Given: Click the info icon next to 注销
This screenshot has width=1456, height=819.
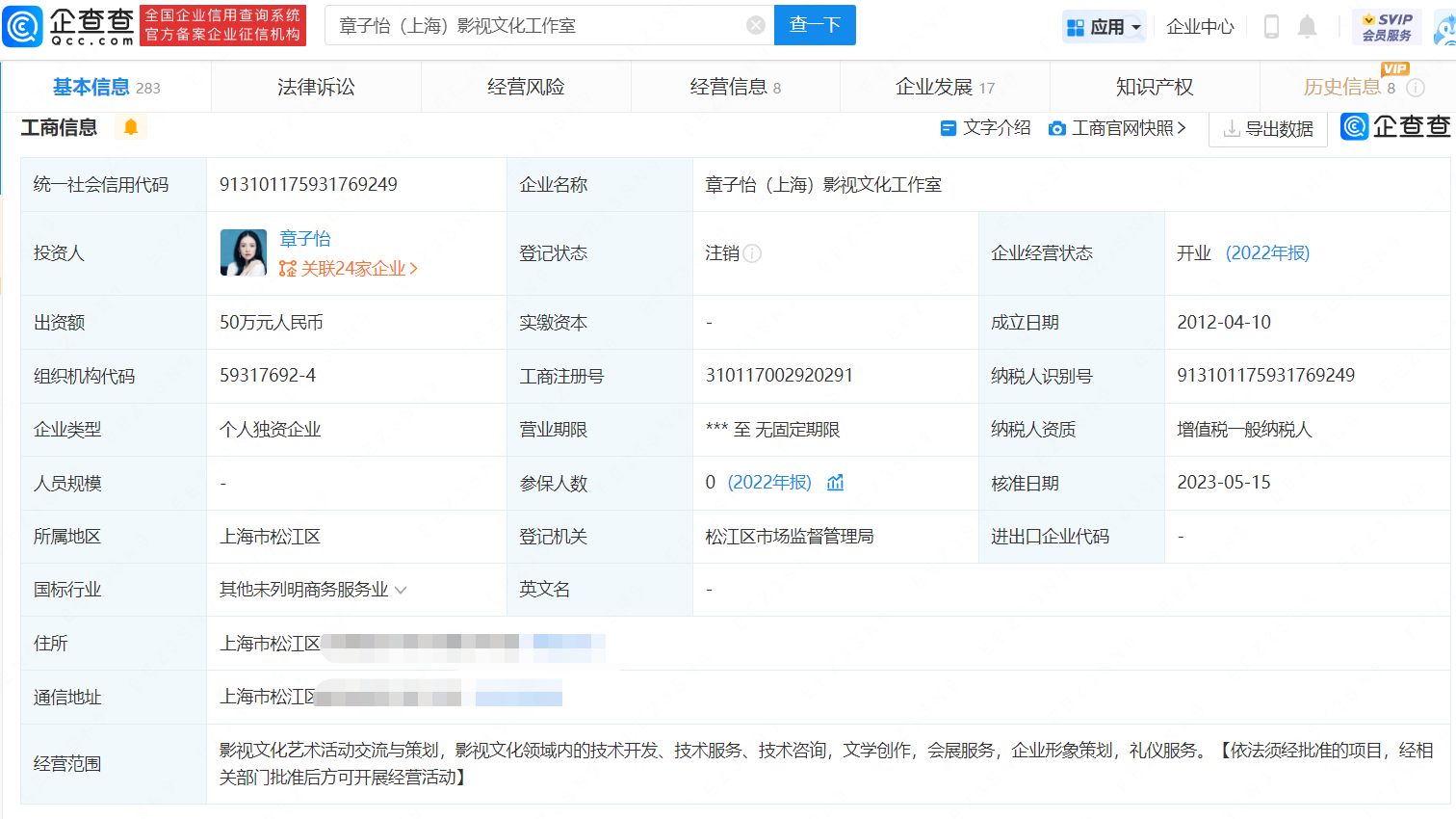Looking at the screenshot, I should (x=752, y=253).
